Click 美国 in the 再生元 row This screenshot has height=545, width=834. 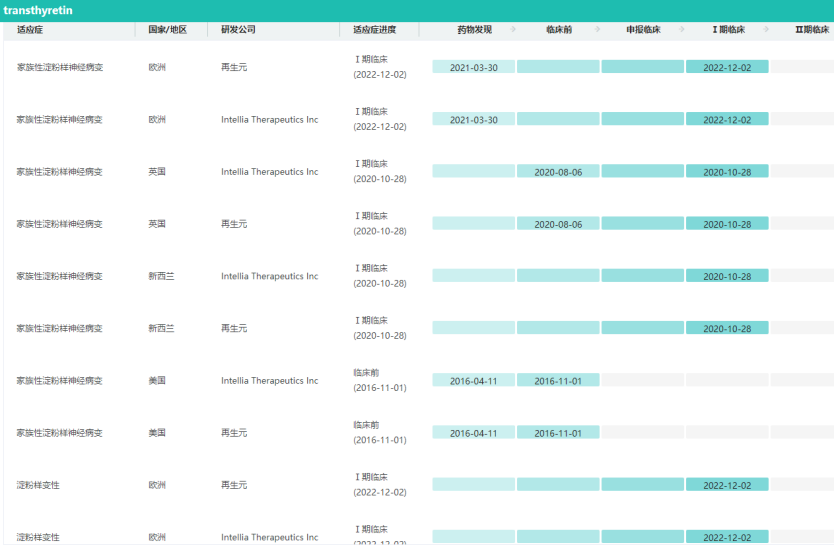(157, 433)
